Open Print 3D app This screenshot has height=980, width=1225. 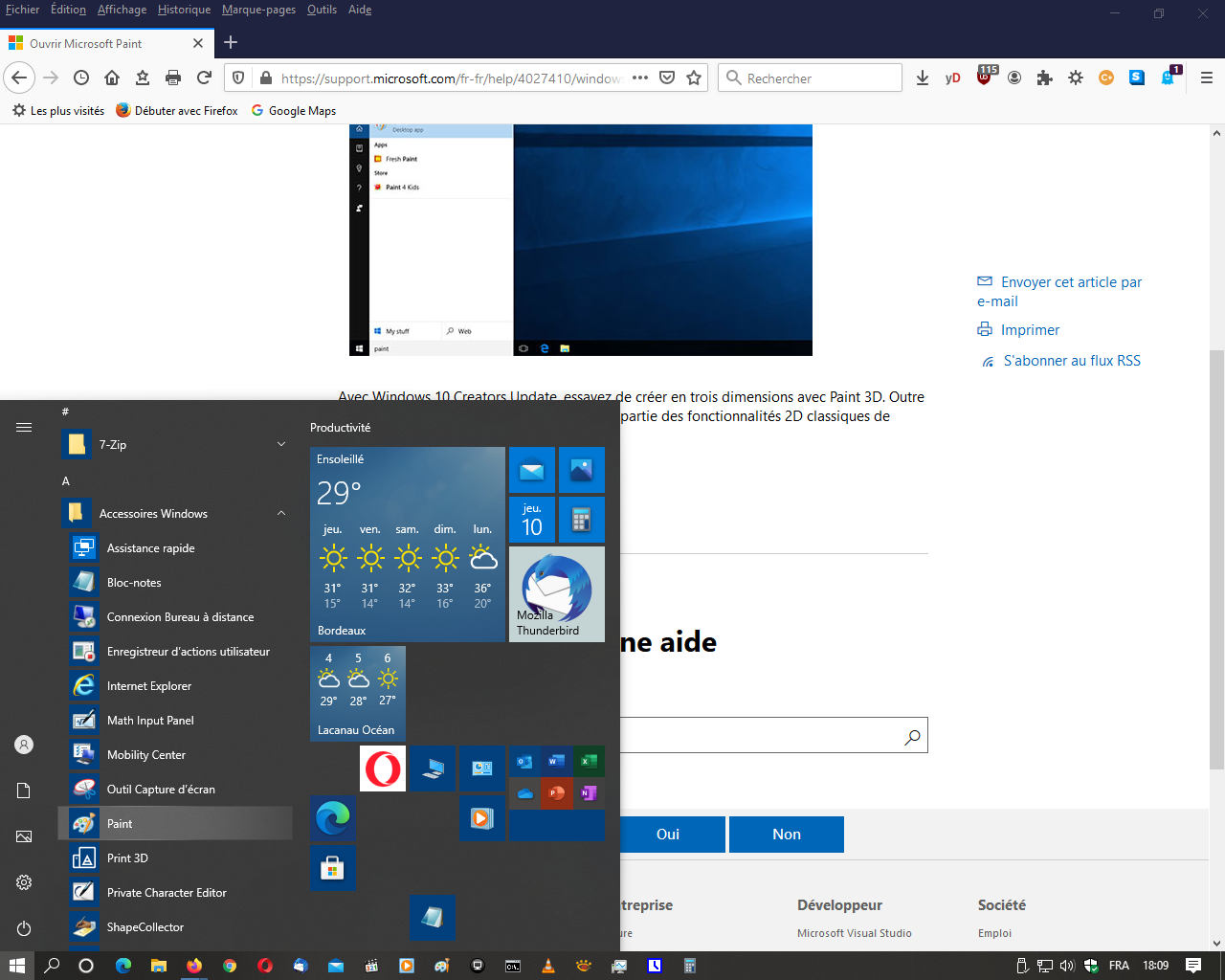(x=175, y=858)
